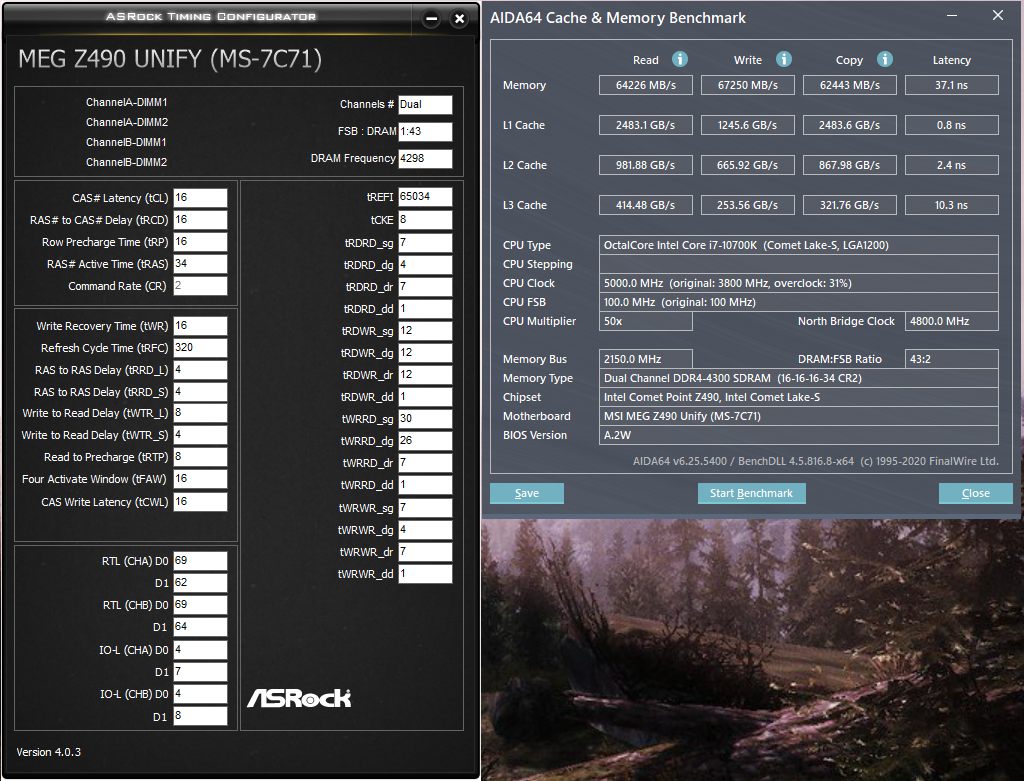Select the Read to Precharge (tRTP) field

pos(200,457)
